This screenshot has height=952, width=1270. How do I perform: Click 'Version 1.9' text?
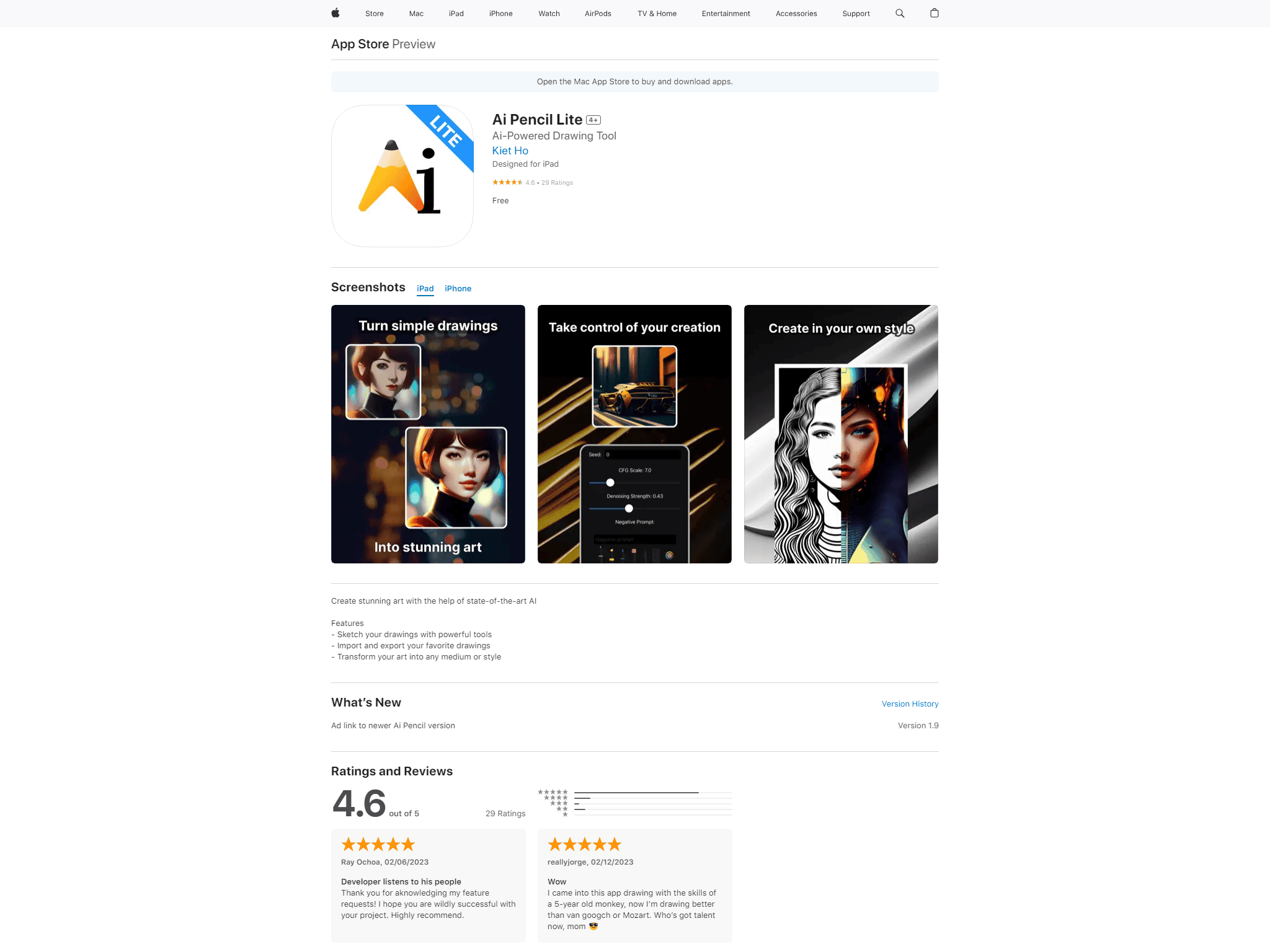click(918, 726)
